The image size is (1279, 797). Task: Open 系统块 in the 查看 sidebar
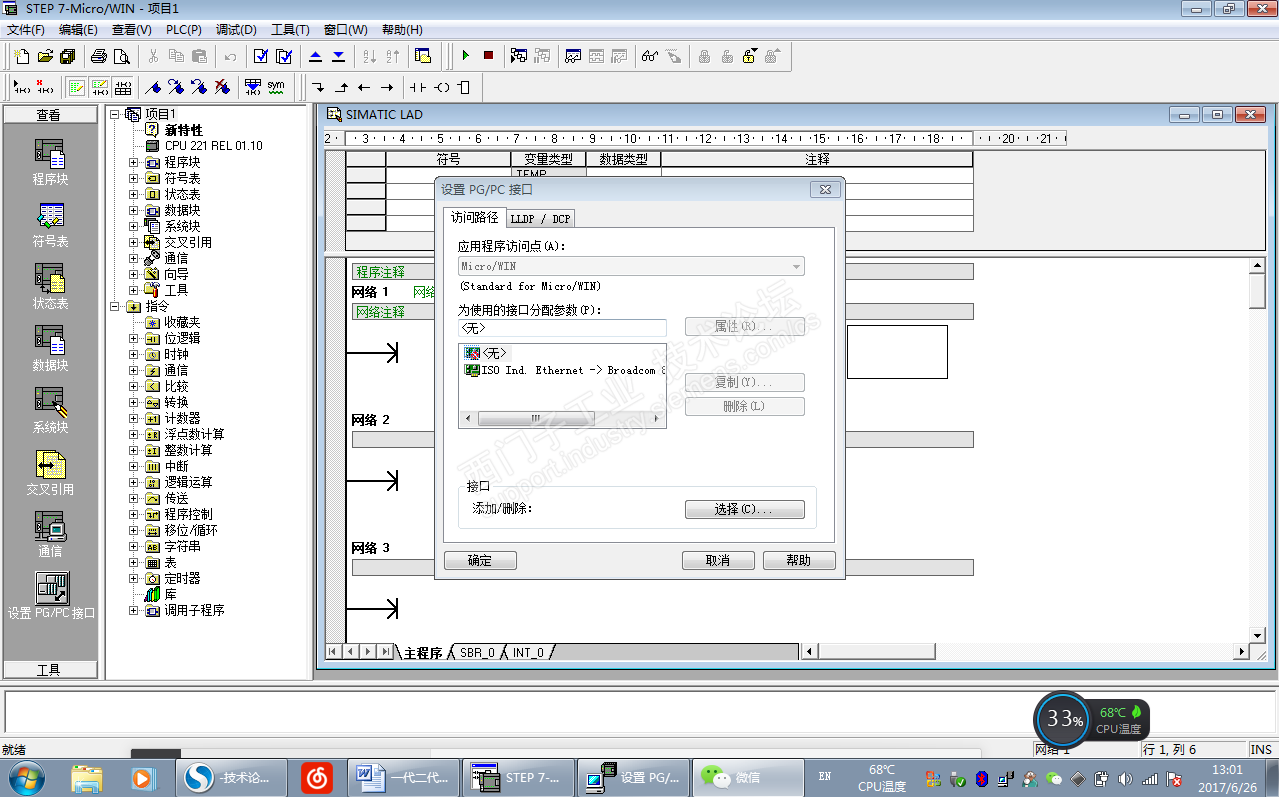[49, 411]
